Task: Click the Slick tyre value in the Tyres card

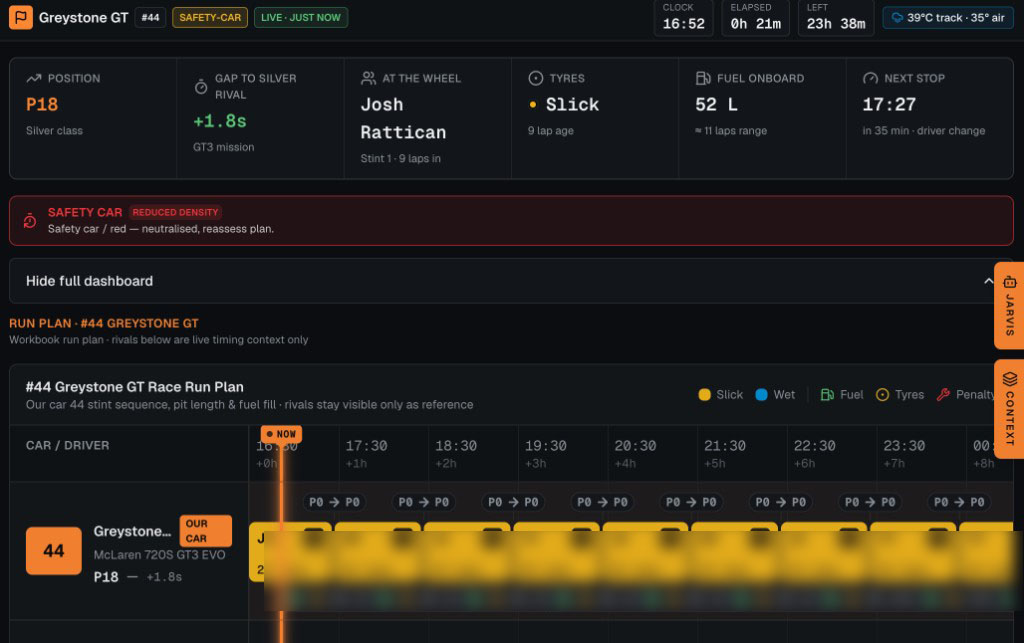Action: coord(572,104)
